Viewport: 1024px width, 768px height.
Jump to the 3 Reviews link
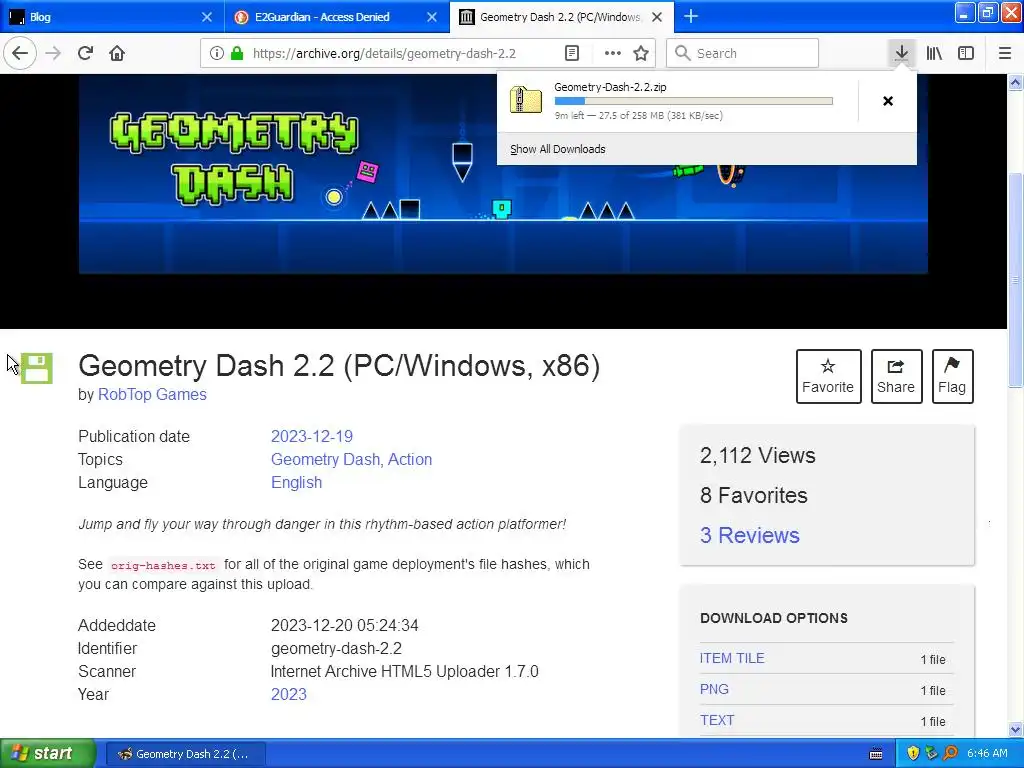click(750, 536)
